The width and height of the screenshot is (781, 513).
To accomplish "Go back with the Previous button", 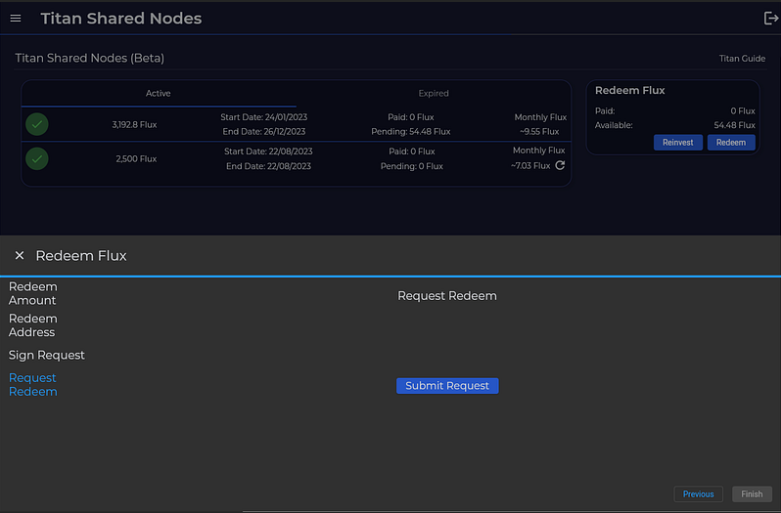I will (x=698, y=494).
